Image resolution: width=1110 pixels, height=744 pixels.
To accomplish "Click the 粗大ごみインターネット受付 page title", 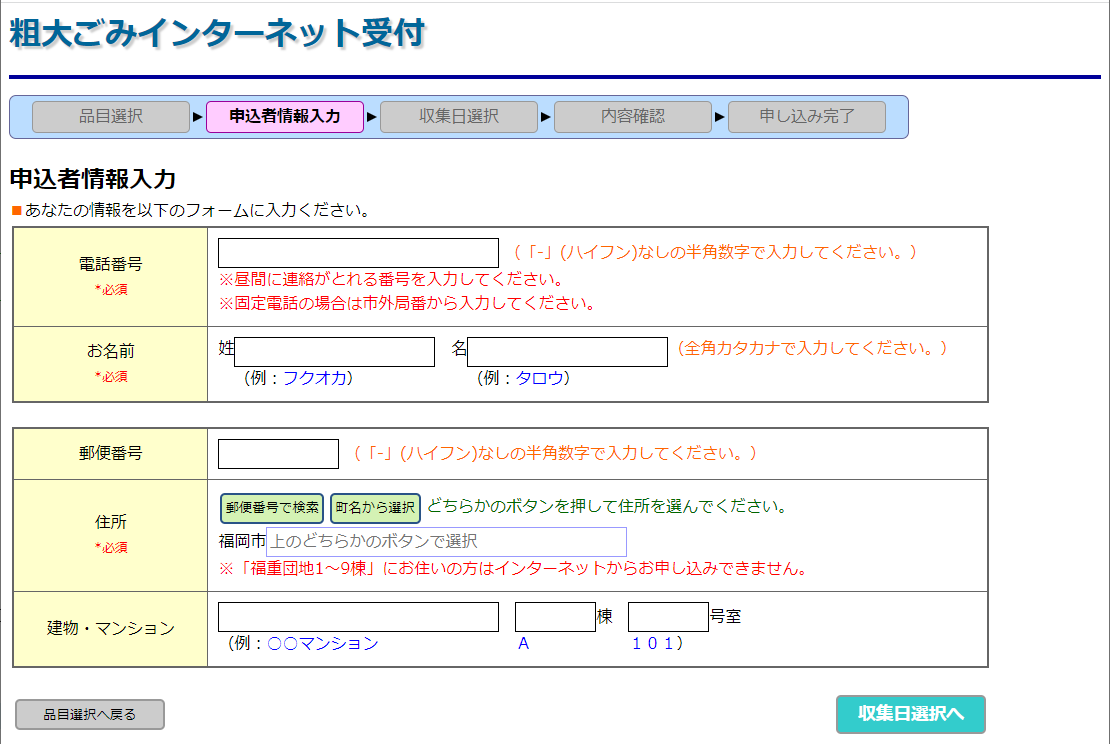I will point(217,34).
